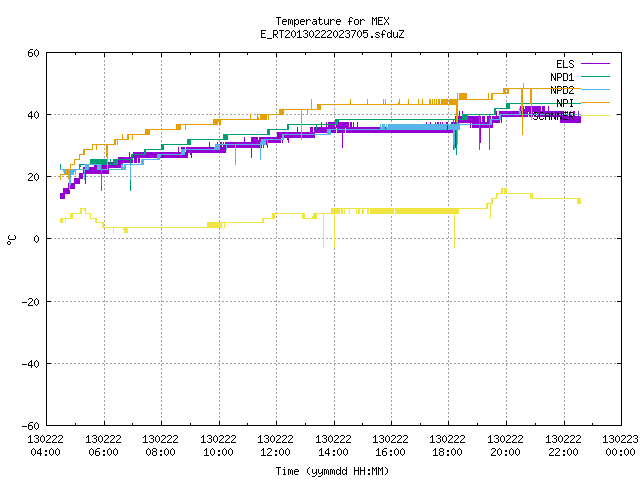Click the green NPD1 legend line sample
This screenshot has width=640, height=480.
pos(595,76)
